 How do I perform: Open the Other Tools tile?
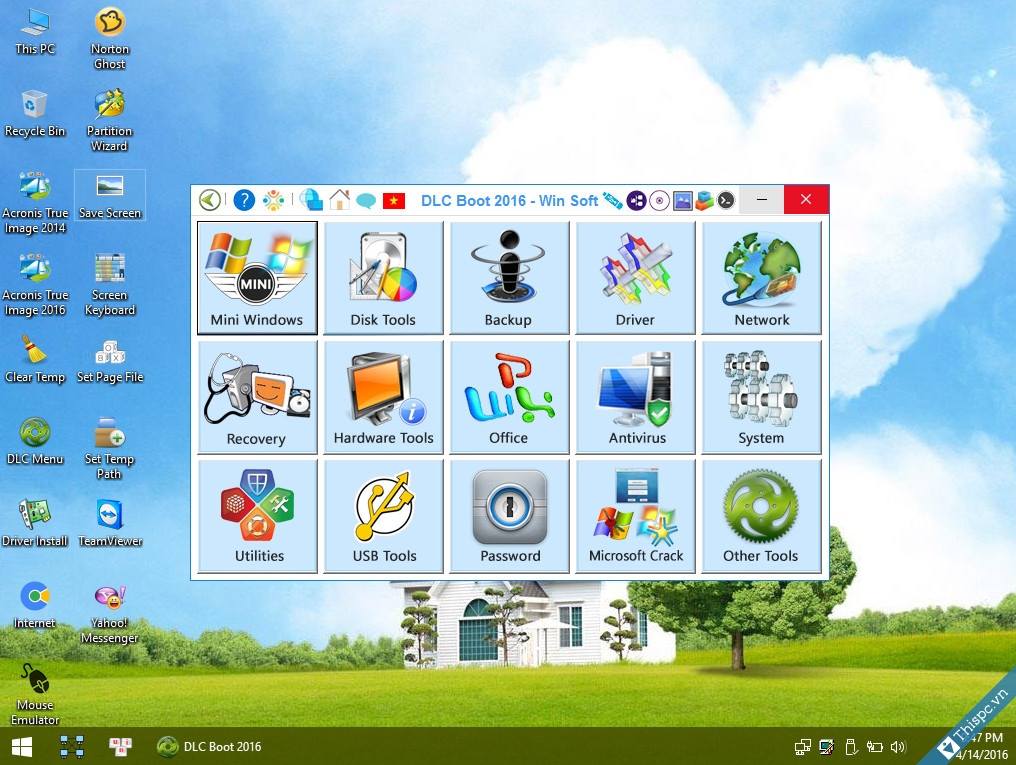(x=761, y=516)
